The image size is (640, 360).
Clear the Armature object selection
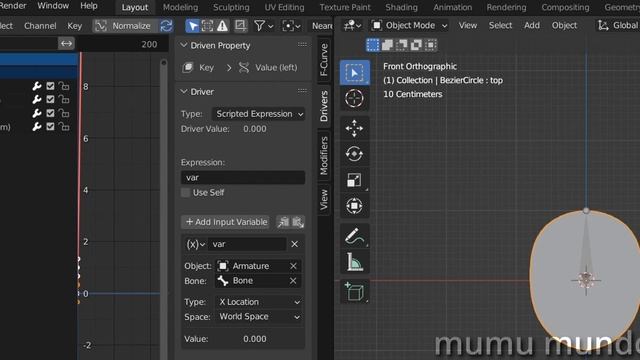[x=293, y=266]
